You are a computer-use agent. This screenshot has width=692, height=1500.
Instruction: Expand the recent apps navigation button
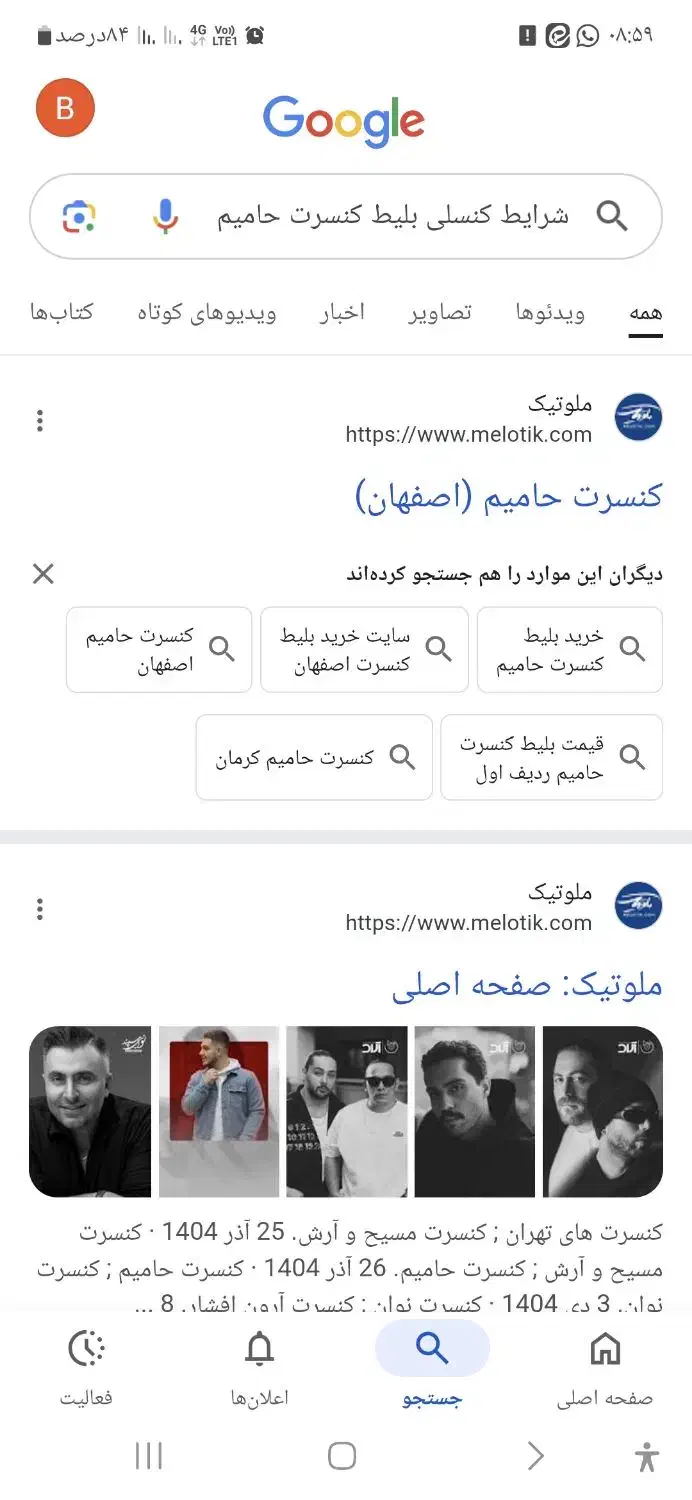pos(148,1456)
